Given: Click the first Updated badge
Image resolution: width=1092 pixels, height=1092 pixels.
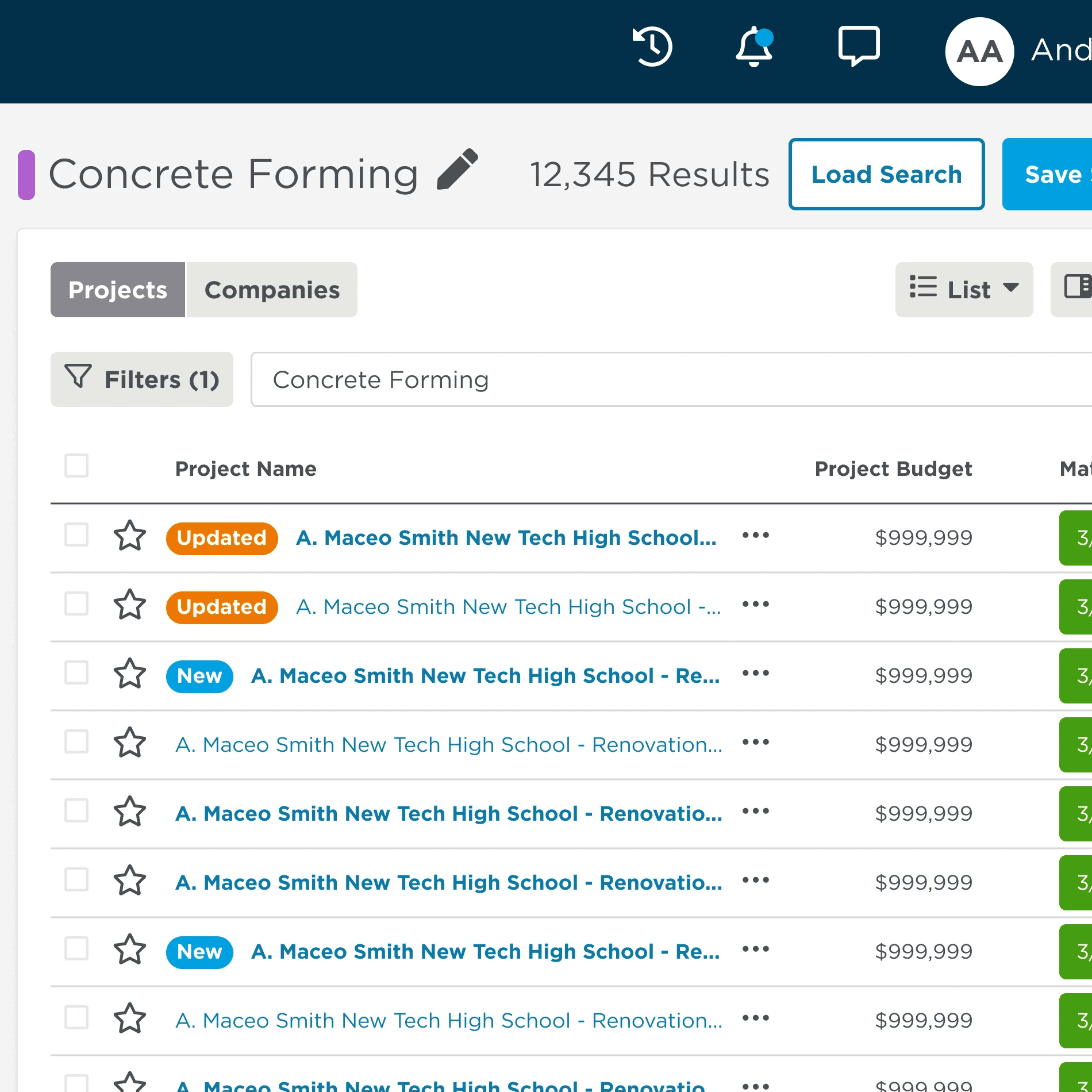Looking at the screenshot, I should pyautogui.click(x=222, y=538).
